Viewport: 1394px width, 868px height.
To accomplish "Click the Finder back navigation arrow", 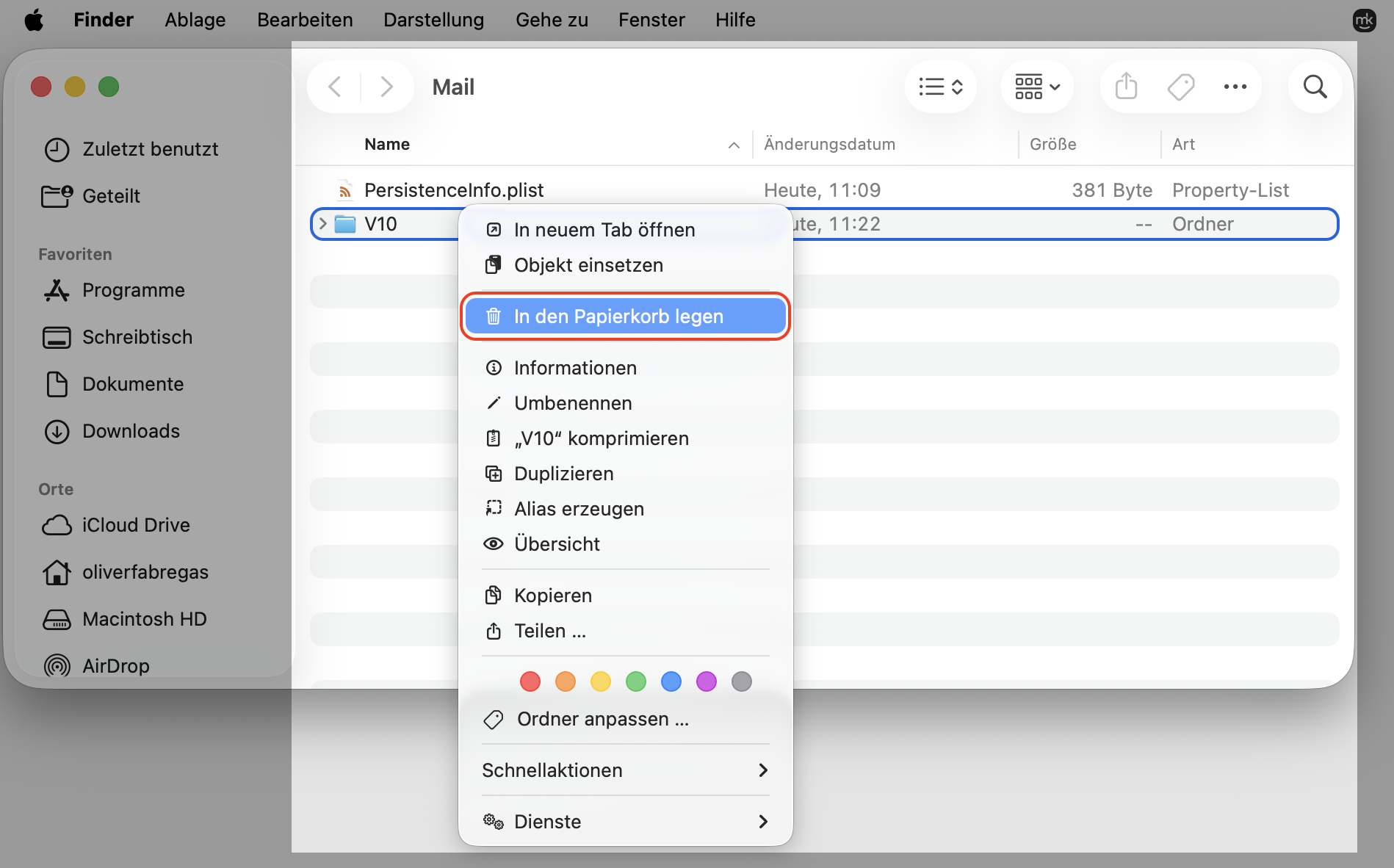I will click(x=335, y=87).
